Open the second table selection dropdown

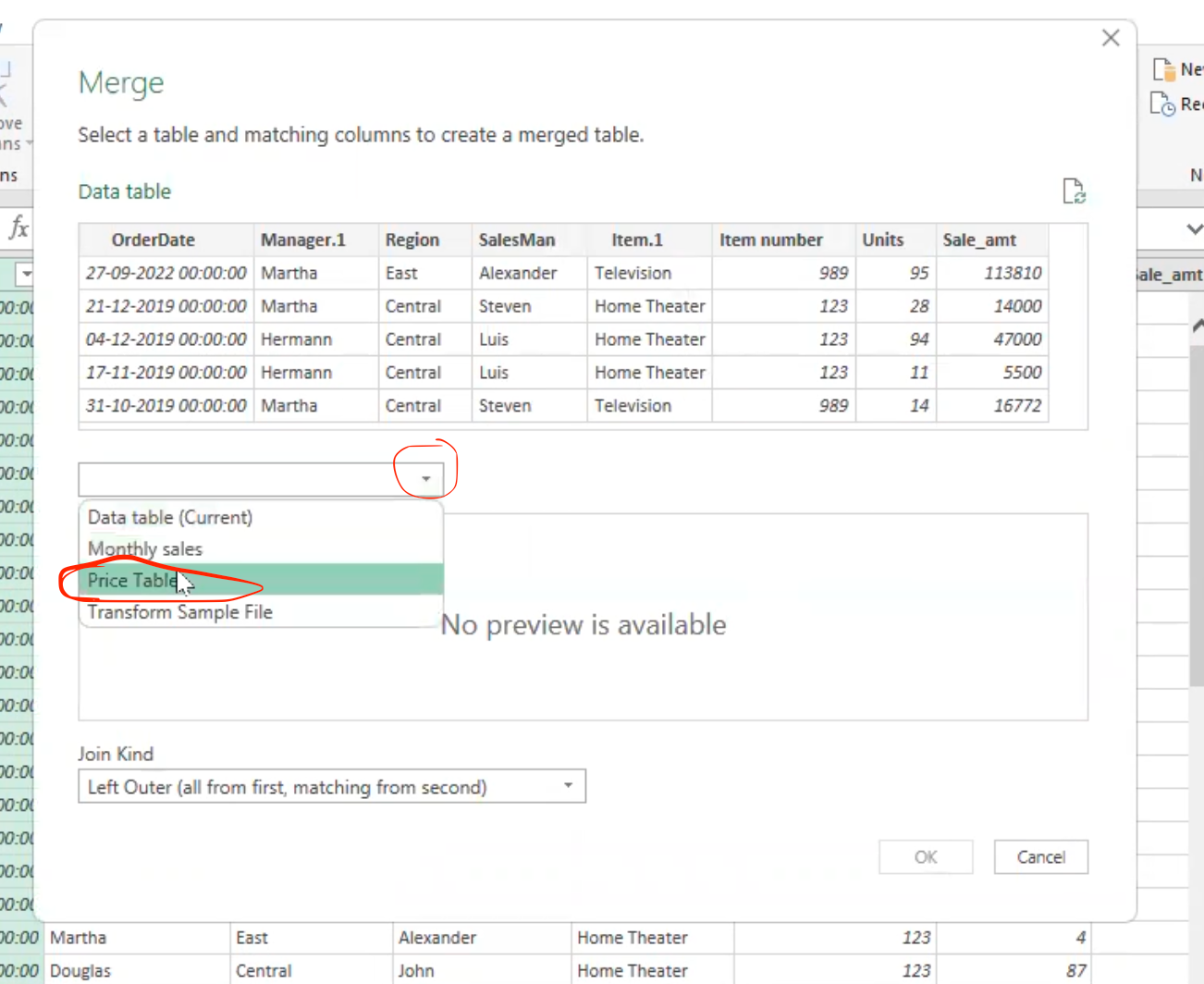tap(424, 478)
